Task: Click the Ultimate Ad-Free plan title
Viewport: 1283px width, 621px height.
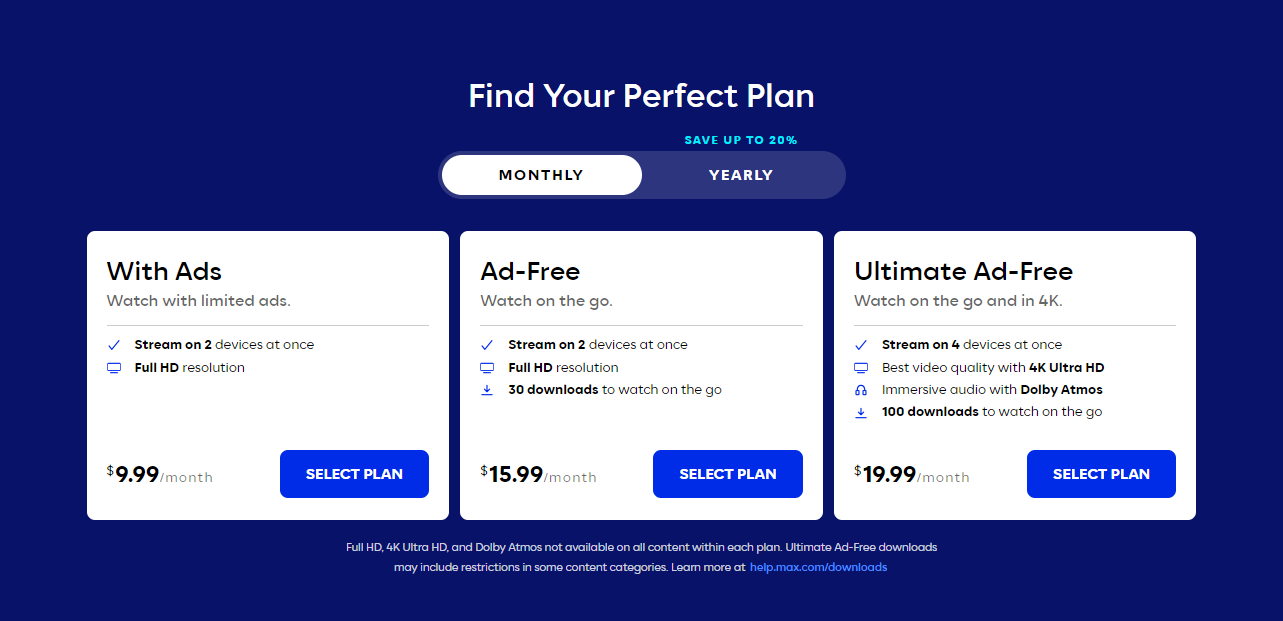Action: click(963, 271)
